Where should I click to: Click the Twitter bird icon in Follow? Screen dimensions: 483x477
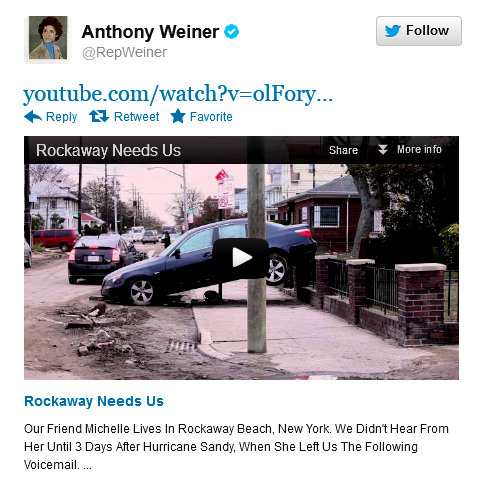tap(393, 31)
